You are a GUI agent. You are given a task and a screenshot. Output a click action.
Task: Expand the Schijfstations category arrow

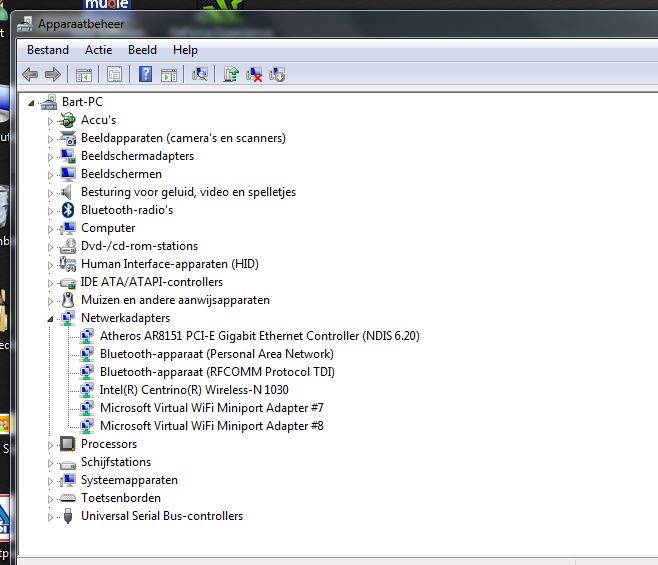[x=50, y=463]
